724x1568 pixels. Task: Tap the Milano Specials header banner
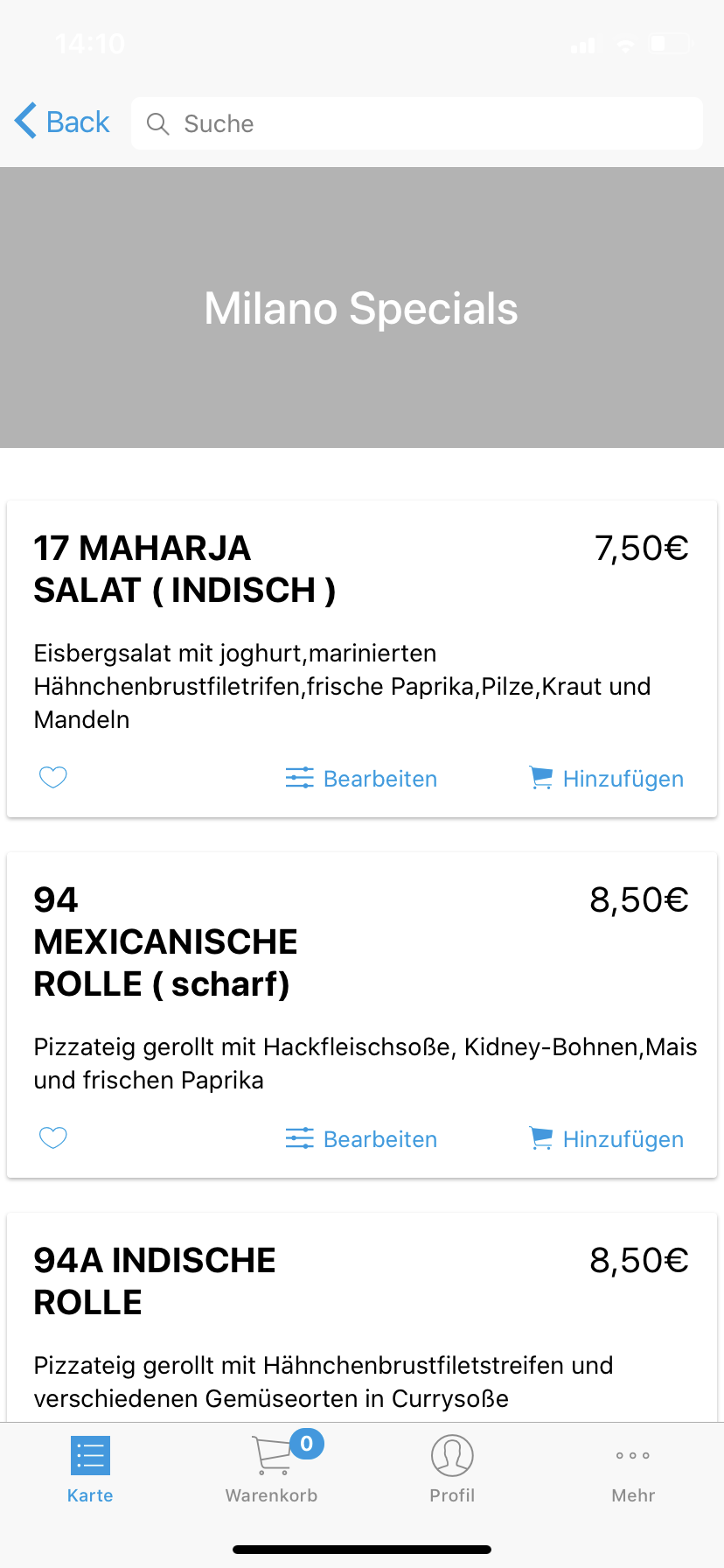coord(361,308)
